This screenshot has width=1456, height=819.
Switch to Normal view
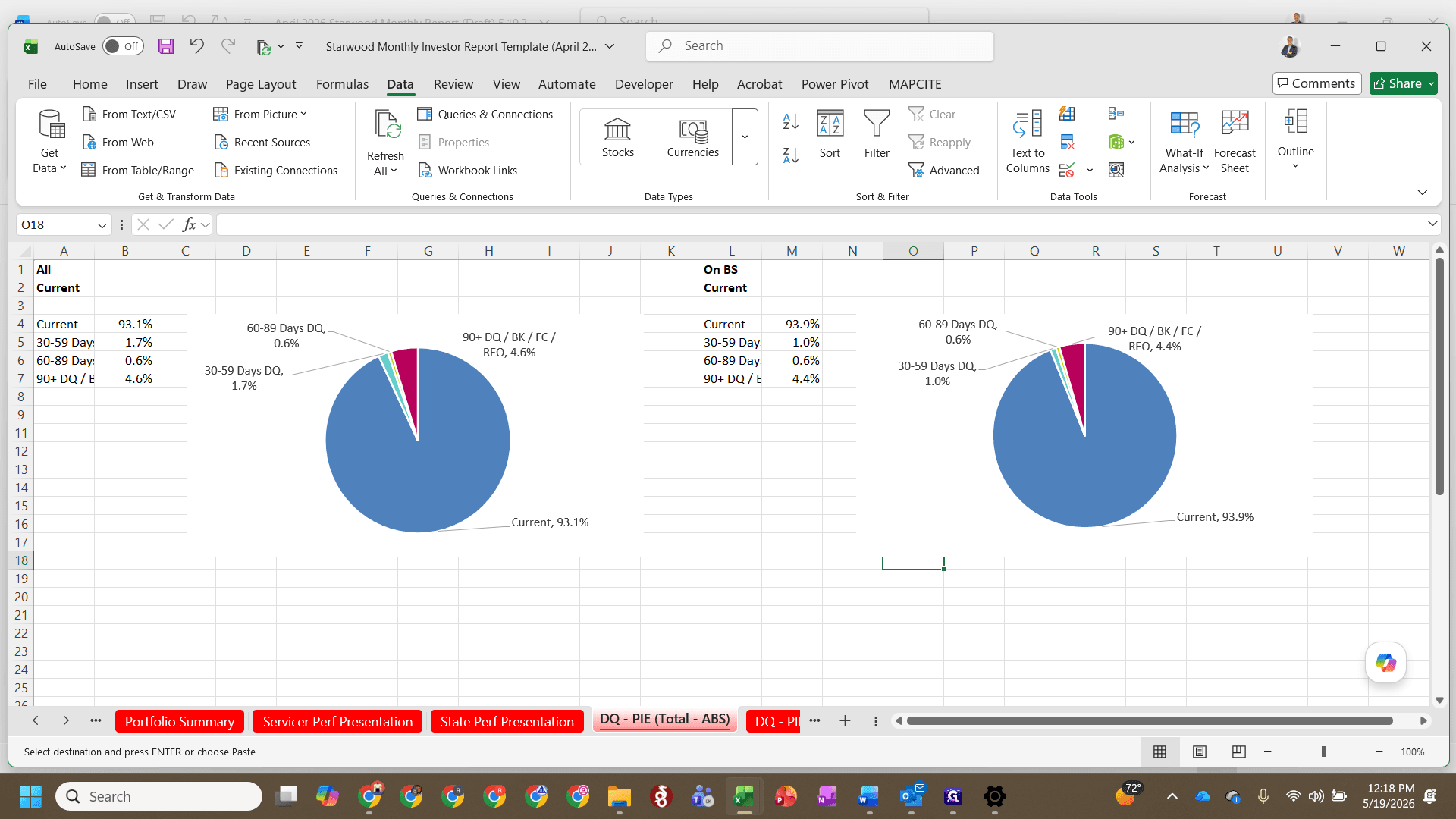pyautogui.click(x=1159, y=752)
